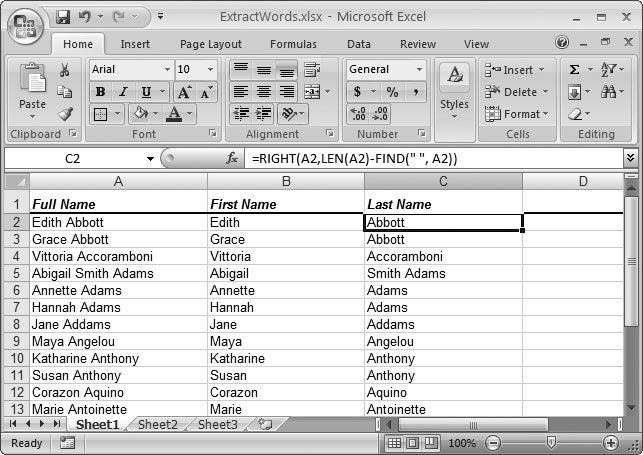Increase the cell indent
This screenshot has height=455, width=643.
(263, 114)
